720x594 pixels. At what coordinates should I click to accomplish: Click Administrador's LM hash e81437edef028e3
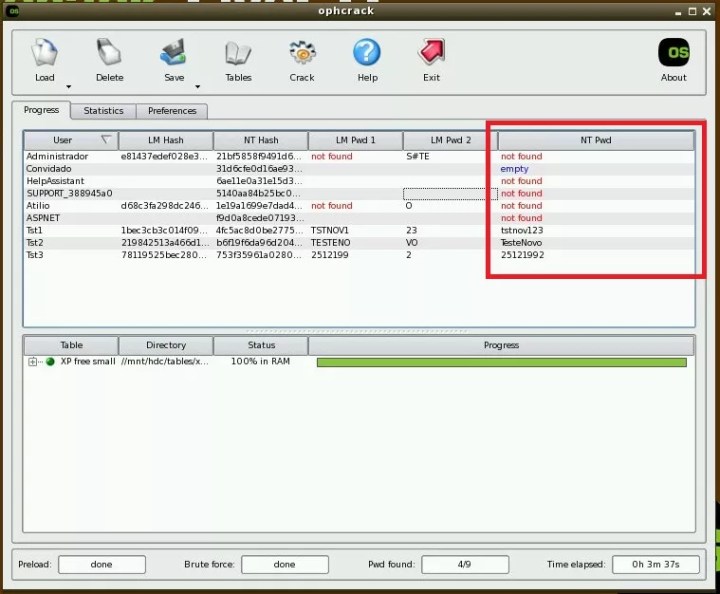click(x=164, y=156)
